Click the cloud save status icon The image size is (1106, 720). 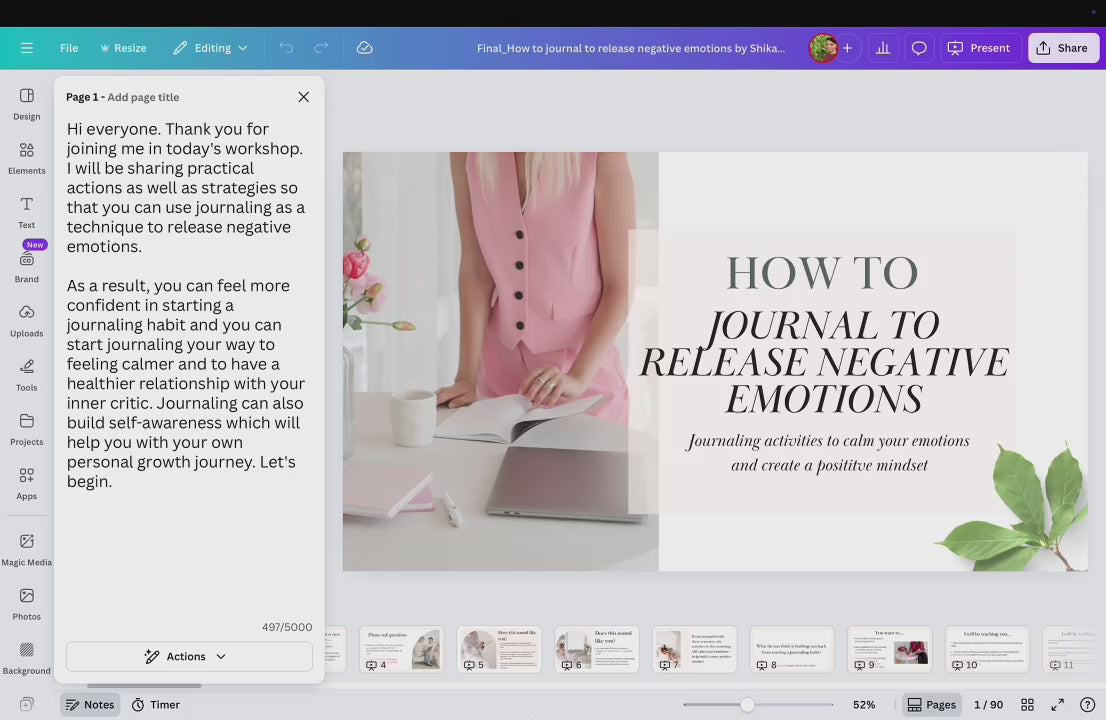pos(365,48)
